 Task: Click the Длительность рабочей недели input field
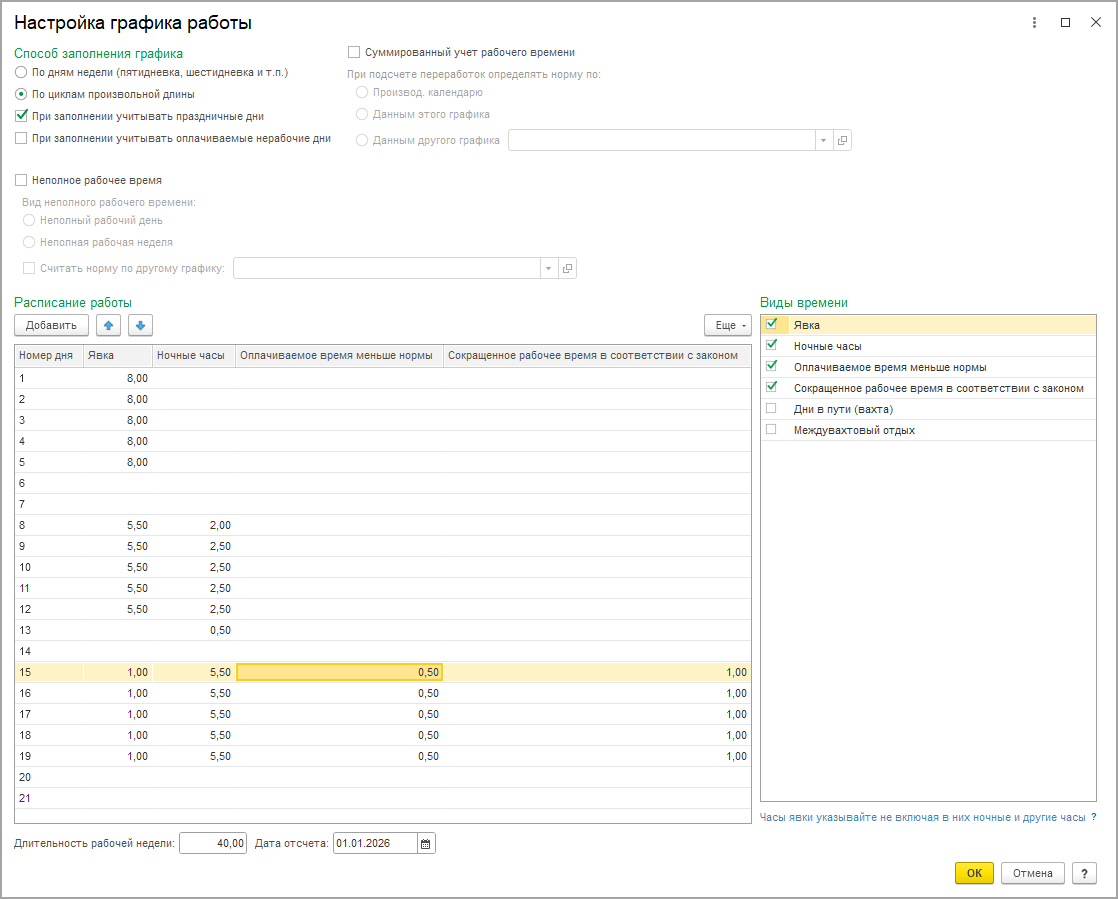coord(213,844)
